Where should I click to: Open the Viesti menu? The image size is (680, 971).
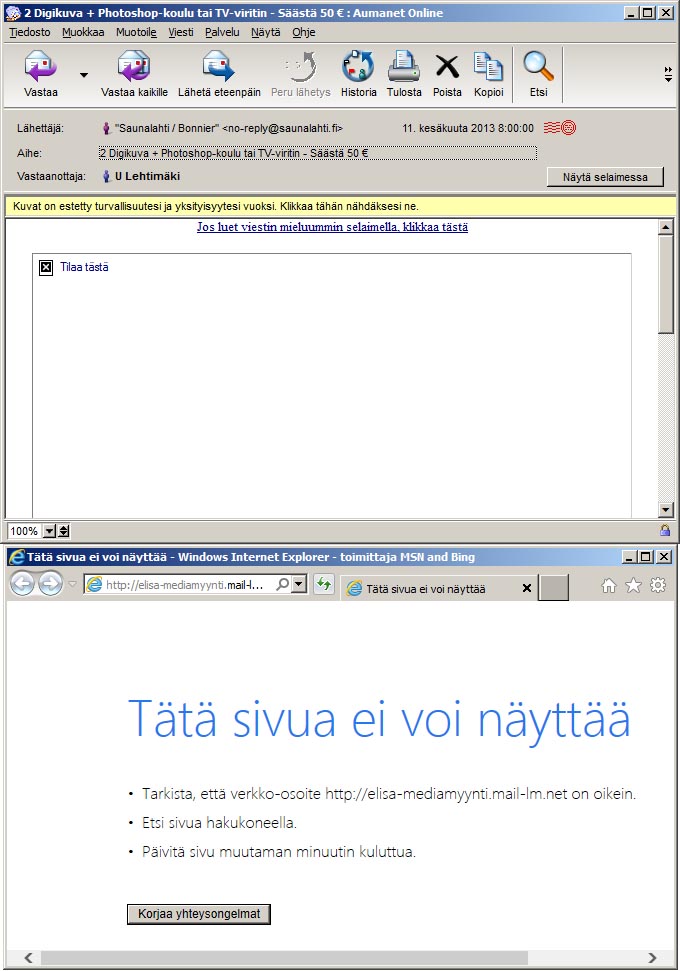pyautogui.click(x=181, y=32)
